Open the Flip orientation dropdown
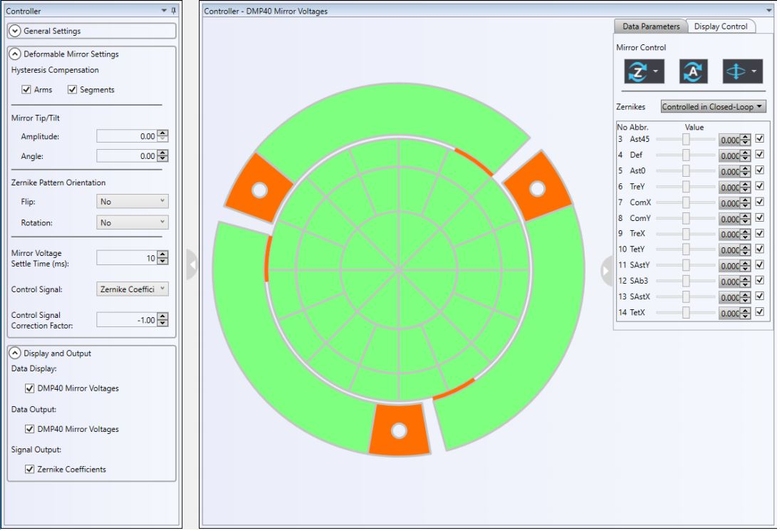Image resolution: width=780 pixels, height=531 pixels. pyautogui.click(x=133, y=201)
